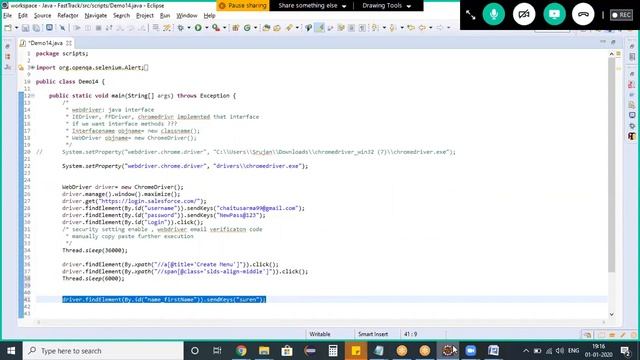Open the Edit menu
The width and height of the screenshot is (640, 360).
pyautogui.click(x=23, y=16)
